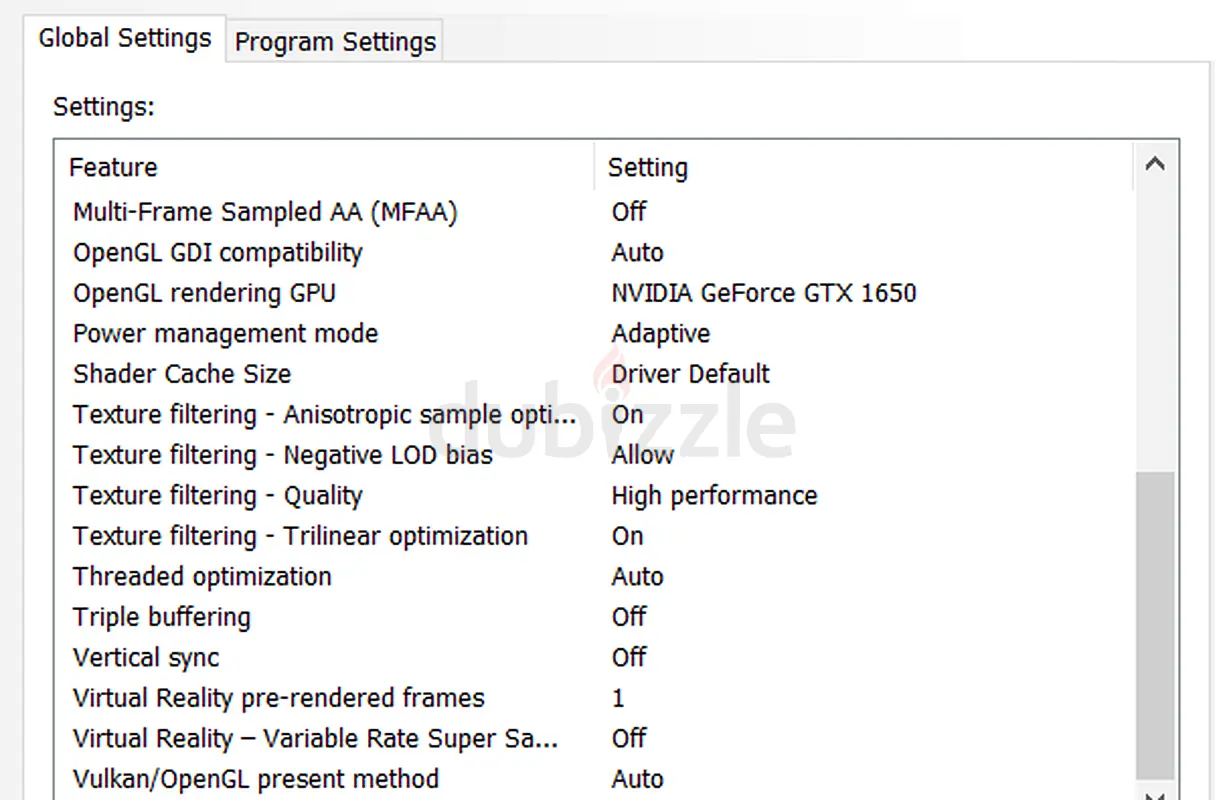Open Triple buffering 'Off' value

pyautogui.click(x=629, y=617)
